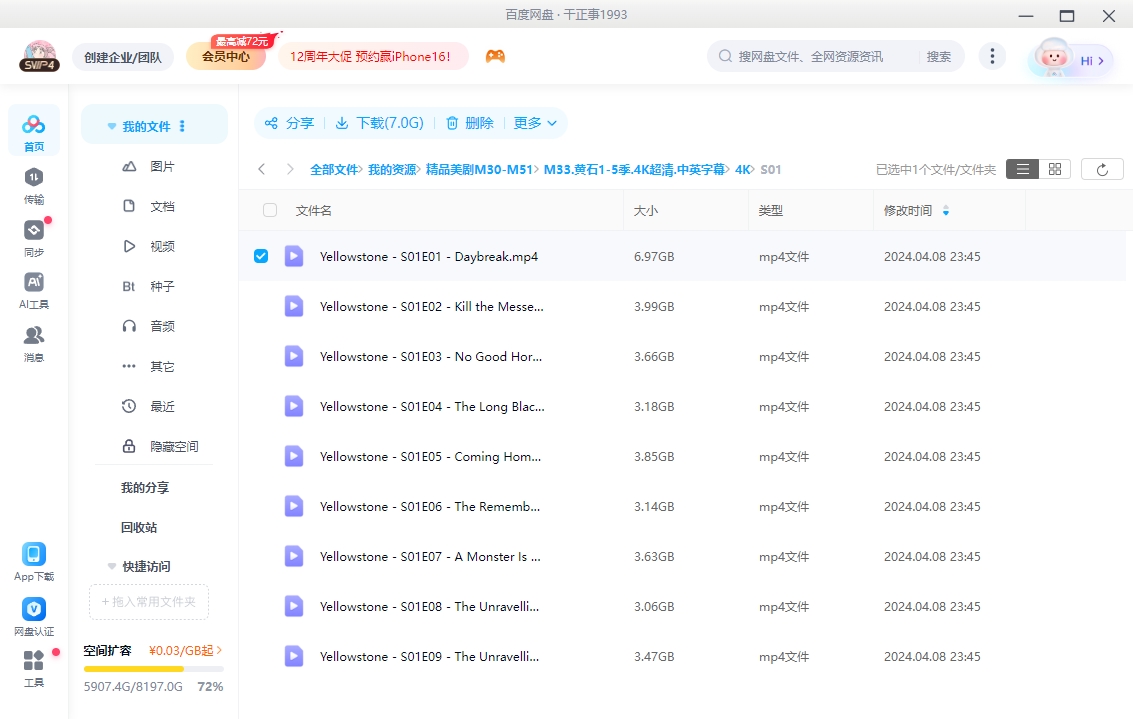Click the 下载(7.0G) download button

(380, 123)
